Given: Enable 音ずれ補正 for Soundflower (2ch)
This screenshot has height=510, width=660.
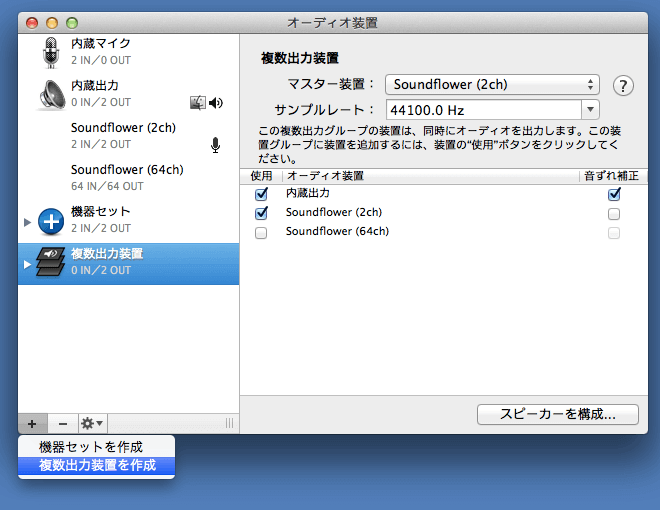Looking at the screenshot, I should (x=614, y=213).
